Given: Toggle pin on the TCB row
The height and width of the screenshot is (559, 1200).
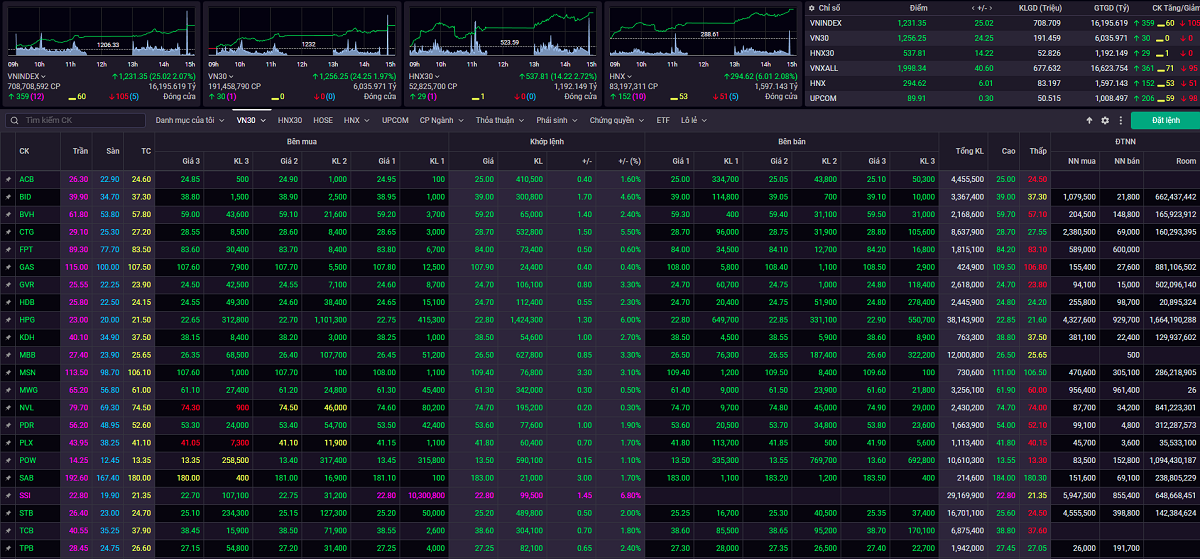Looking at the screenshot, I should pyautogui.click(x=8, y=530).
